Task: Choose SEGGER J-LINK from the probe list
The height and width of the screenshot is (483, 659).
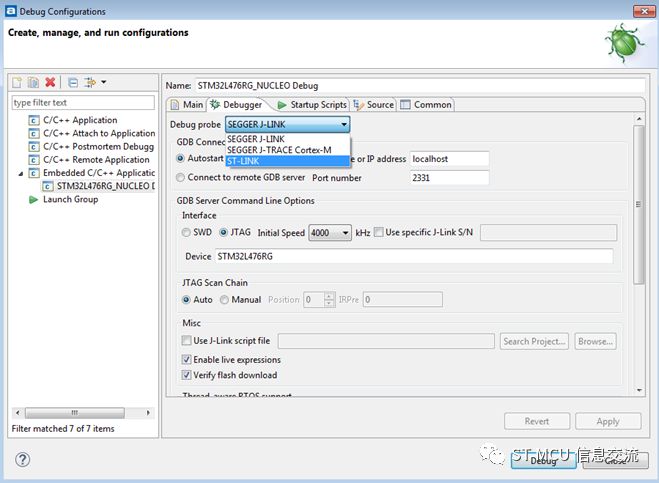Action: click(288, 139)
